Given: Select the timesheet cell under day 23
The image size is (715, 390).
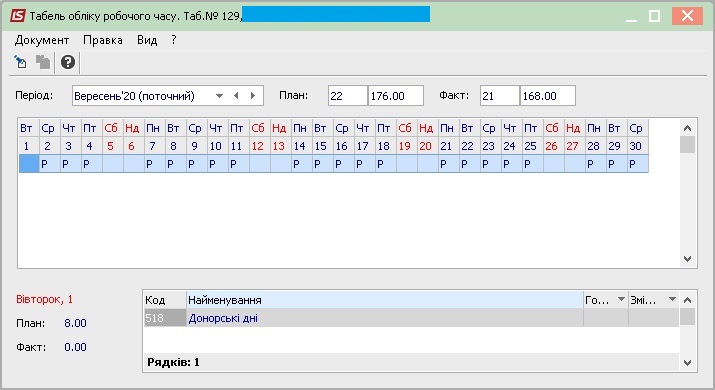Looking at the screenshot, I should [491, 164].
